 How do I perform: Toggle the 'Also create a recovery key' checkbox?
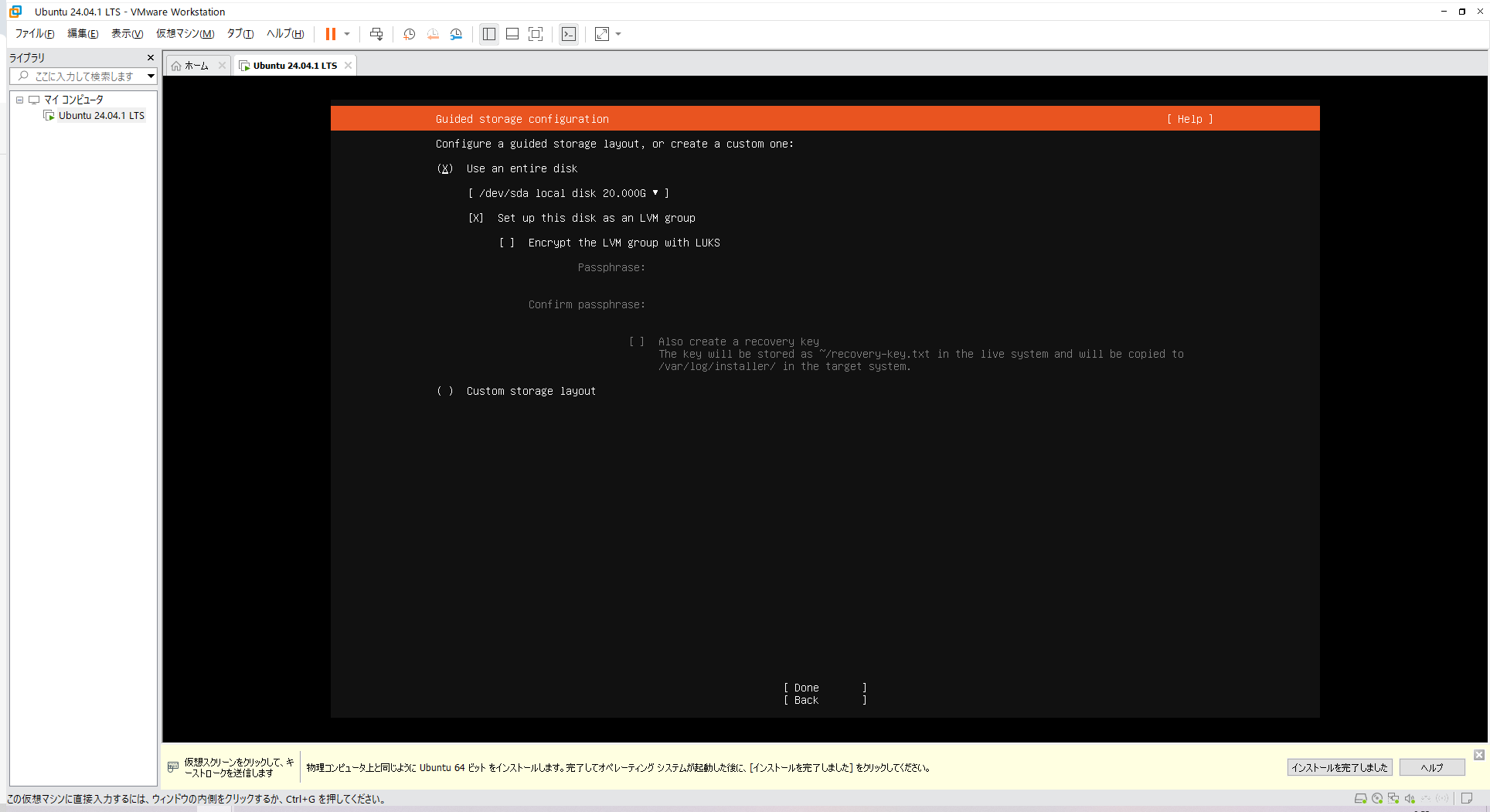click(x=637, y=341)
